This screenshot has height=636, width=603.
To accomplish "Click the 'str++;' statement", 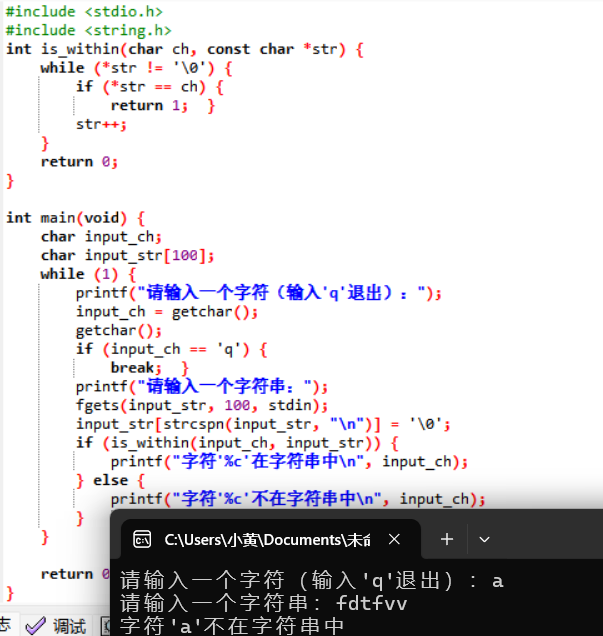I will tap(101, 124).
